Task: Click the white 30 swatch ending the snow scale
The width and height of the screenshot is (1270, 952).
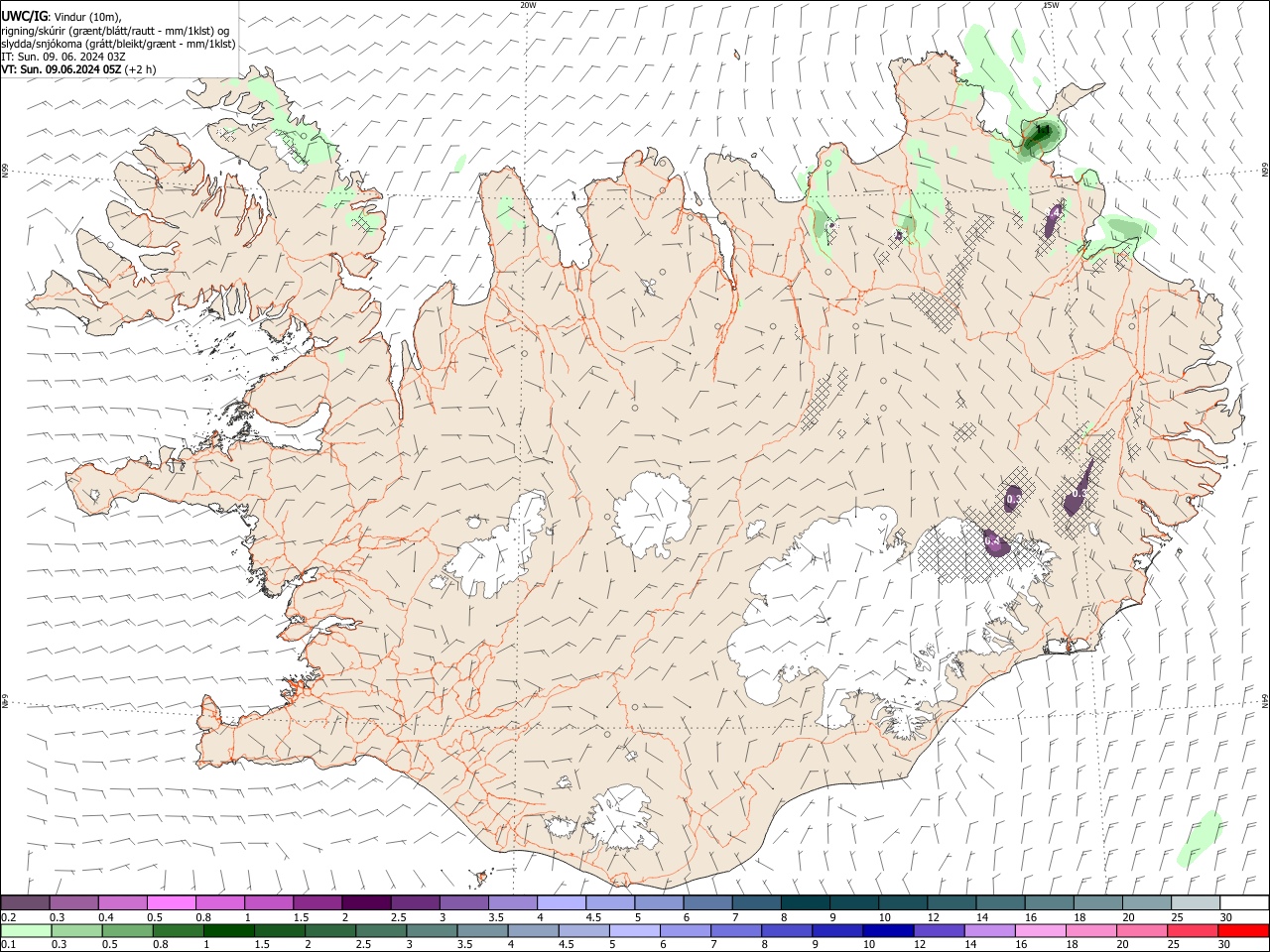Action: click(x=1245, y=902)
